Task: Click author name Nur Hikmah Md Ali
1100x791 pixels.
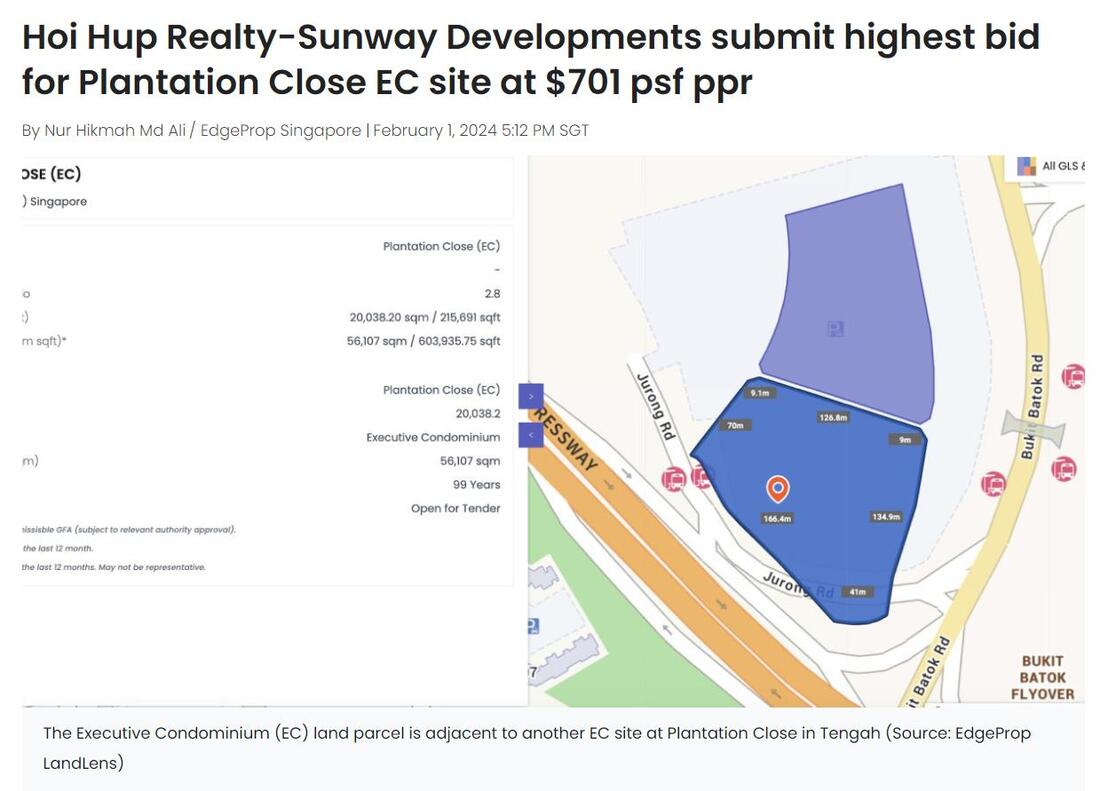Action: click(x=115, y=130)
